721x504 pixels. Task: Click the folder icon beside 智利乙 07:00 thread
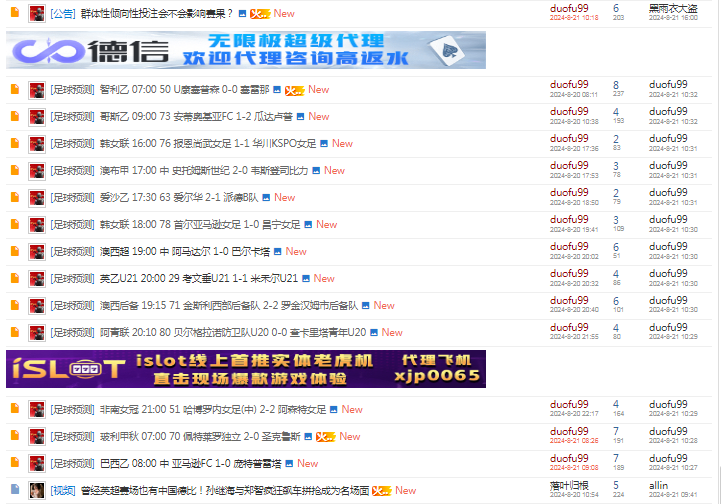coord(15,89)
